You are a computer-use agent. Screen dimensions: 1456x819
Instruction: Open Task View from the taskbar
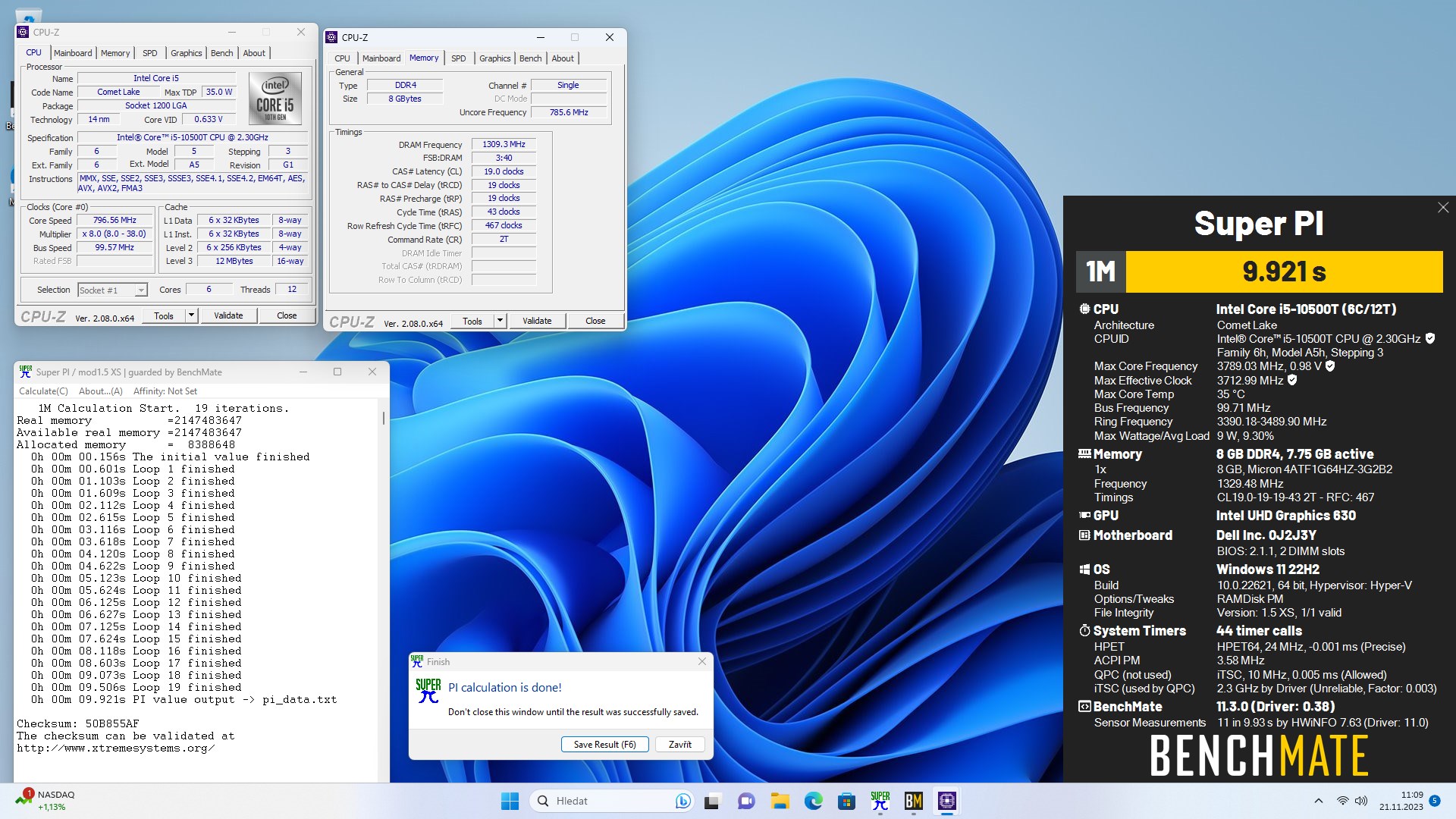point(712,801)
